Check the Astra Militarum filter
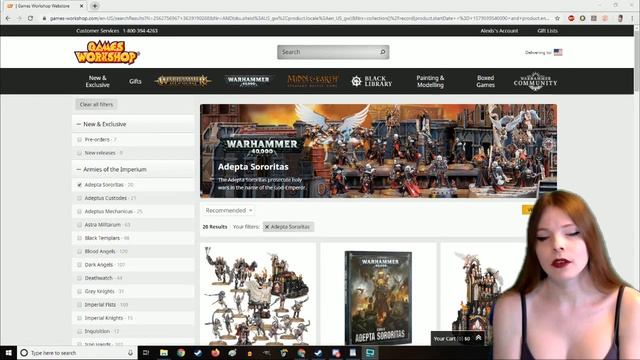 (79, 225)
